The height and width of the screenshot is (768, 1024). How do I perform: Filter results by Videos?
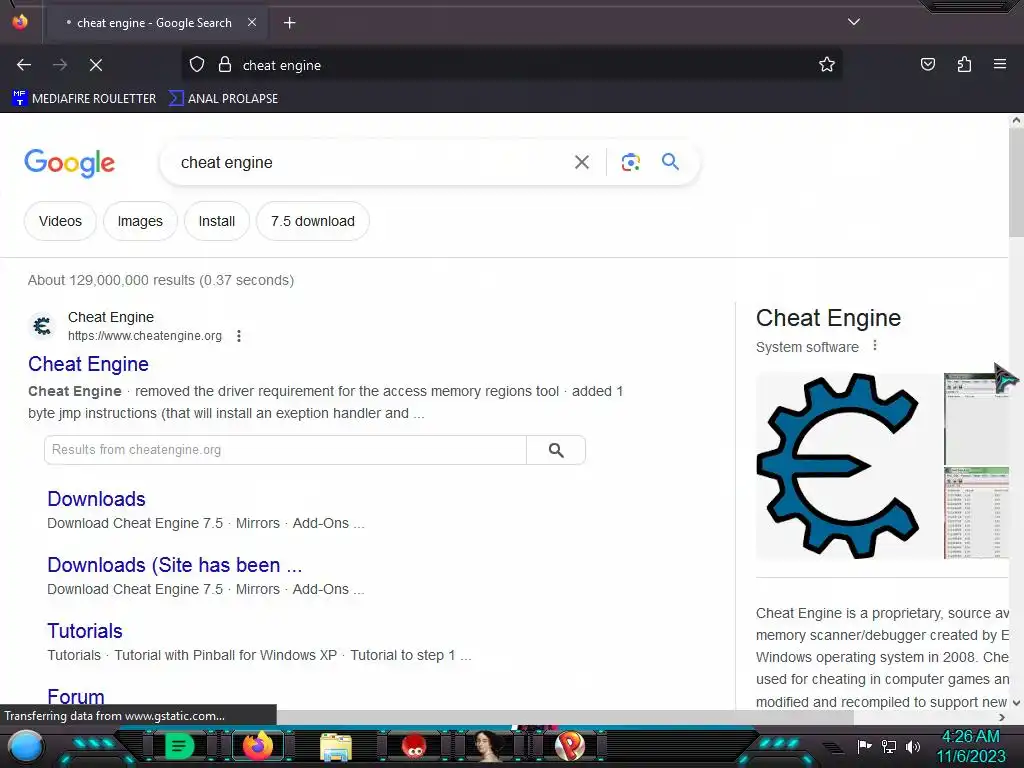coord(60,221)
